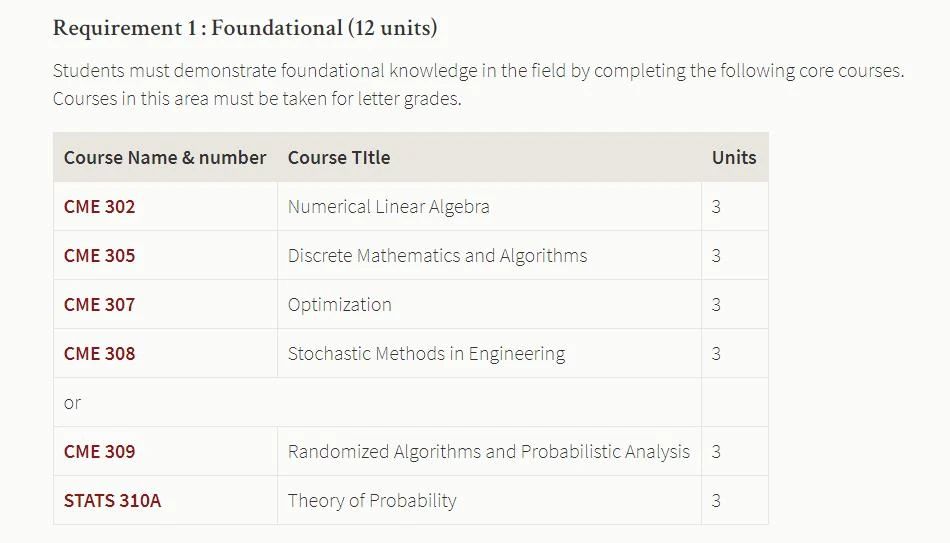Screen dimensions: 950x543
Task: Select Discrete Mathematics and Algorithms title cell
Action: coord(490,256)
